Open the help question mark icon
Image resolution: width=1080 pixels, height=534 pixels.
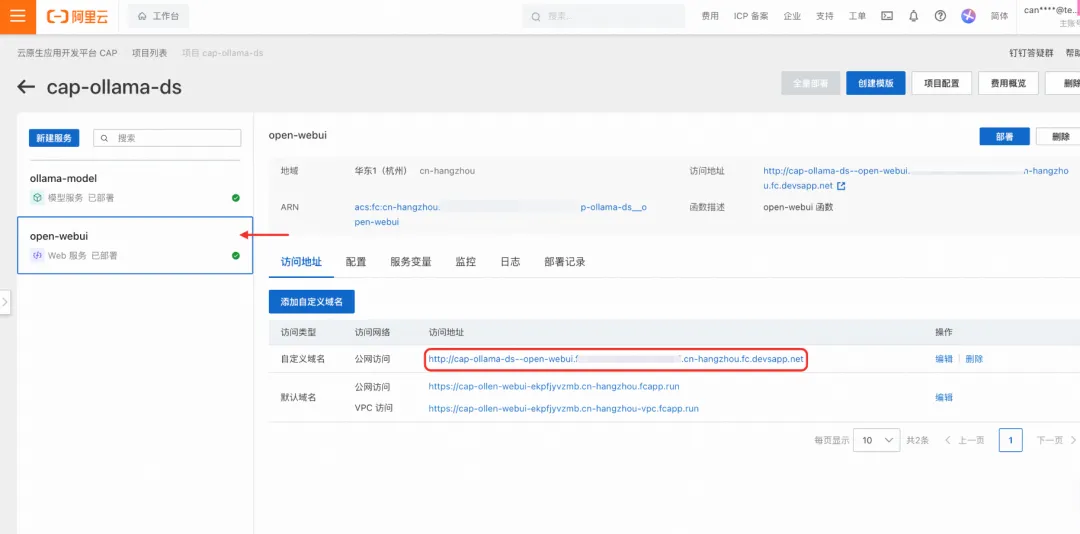tap(940, 16)
